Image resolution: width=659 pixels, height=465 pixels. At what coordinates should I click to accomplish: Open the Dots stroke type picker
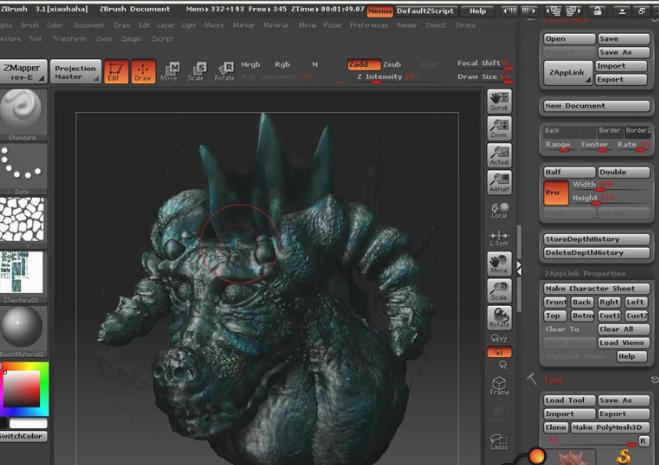click(22, 165)
